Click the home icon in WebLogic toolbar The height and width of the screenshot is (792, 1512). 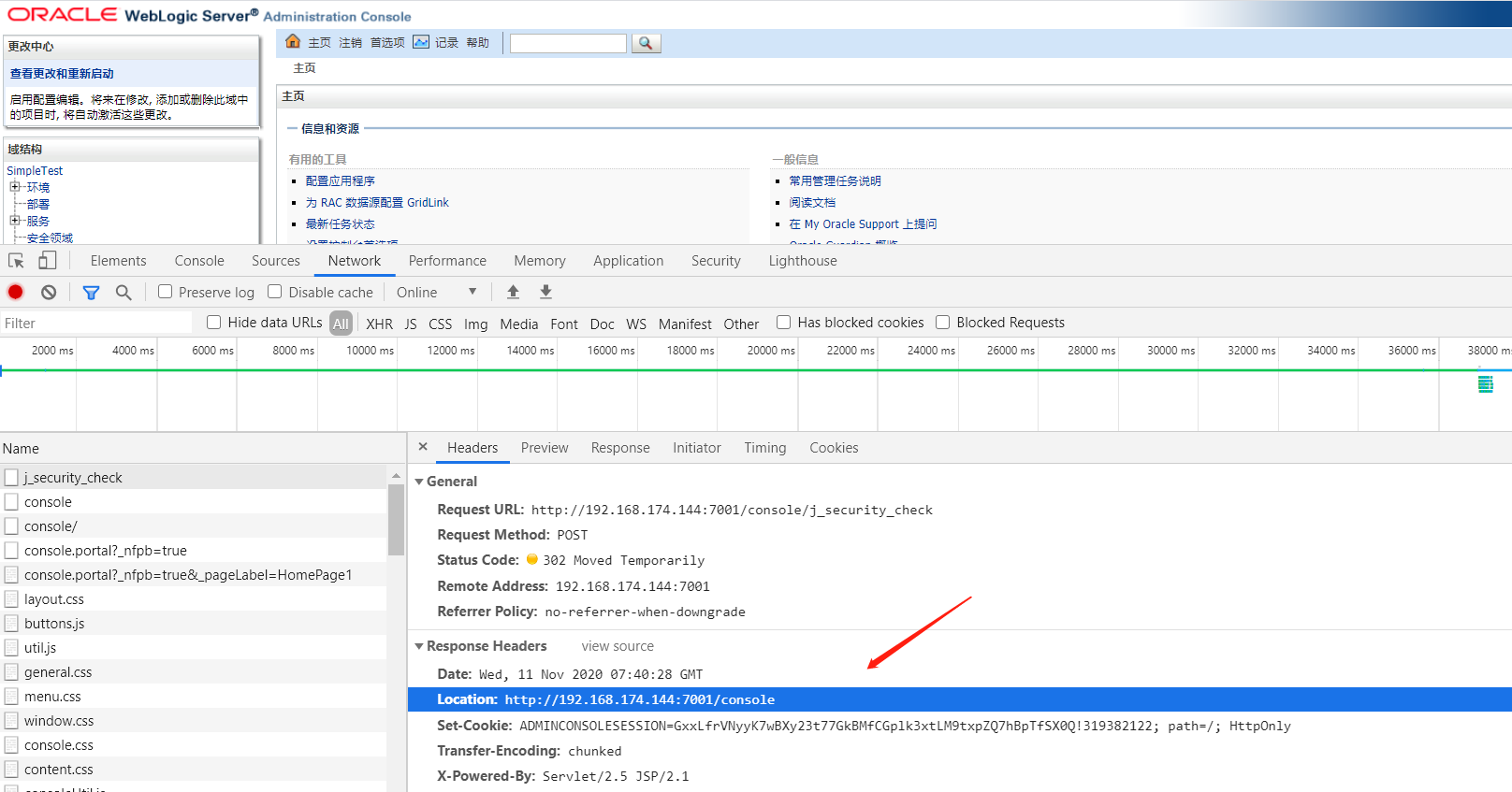pyautogui.click(x=293, y=41)
